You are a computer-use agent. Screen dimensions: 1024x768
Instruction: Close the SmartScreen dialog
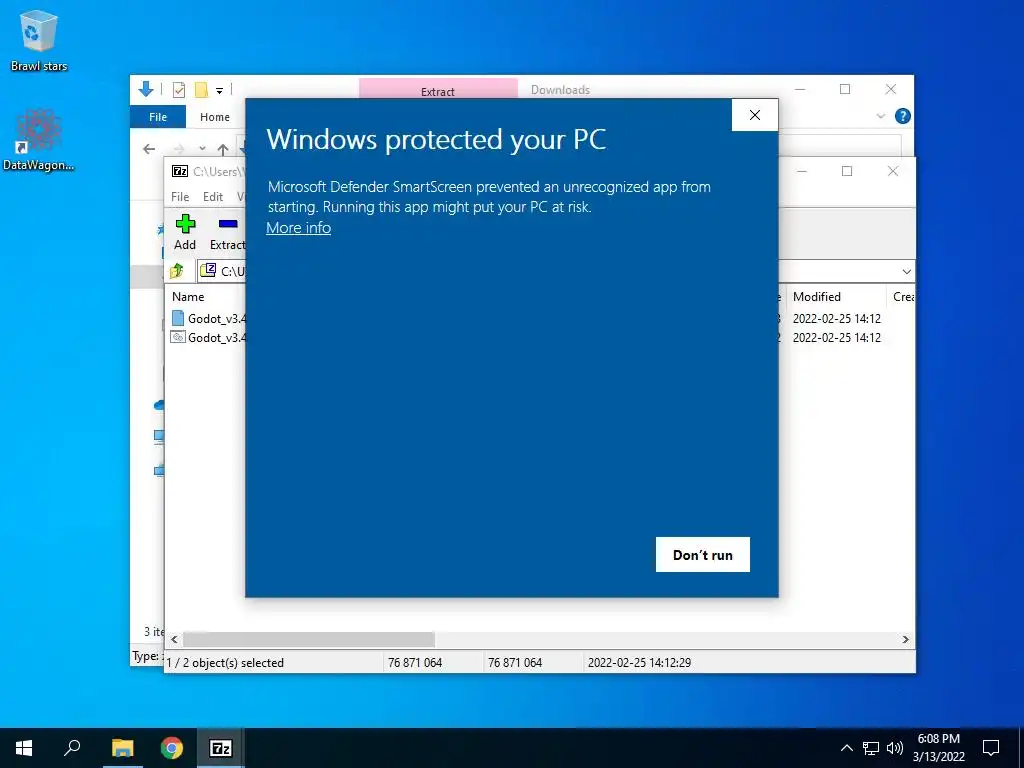(x=755, y=115)
